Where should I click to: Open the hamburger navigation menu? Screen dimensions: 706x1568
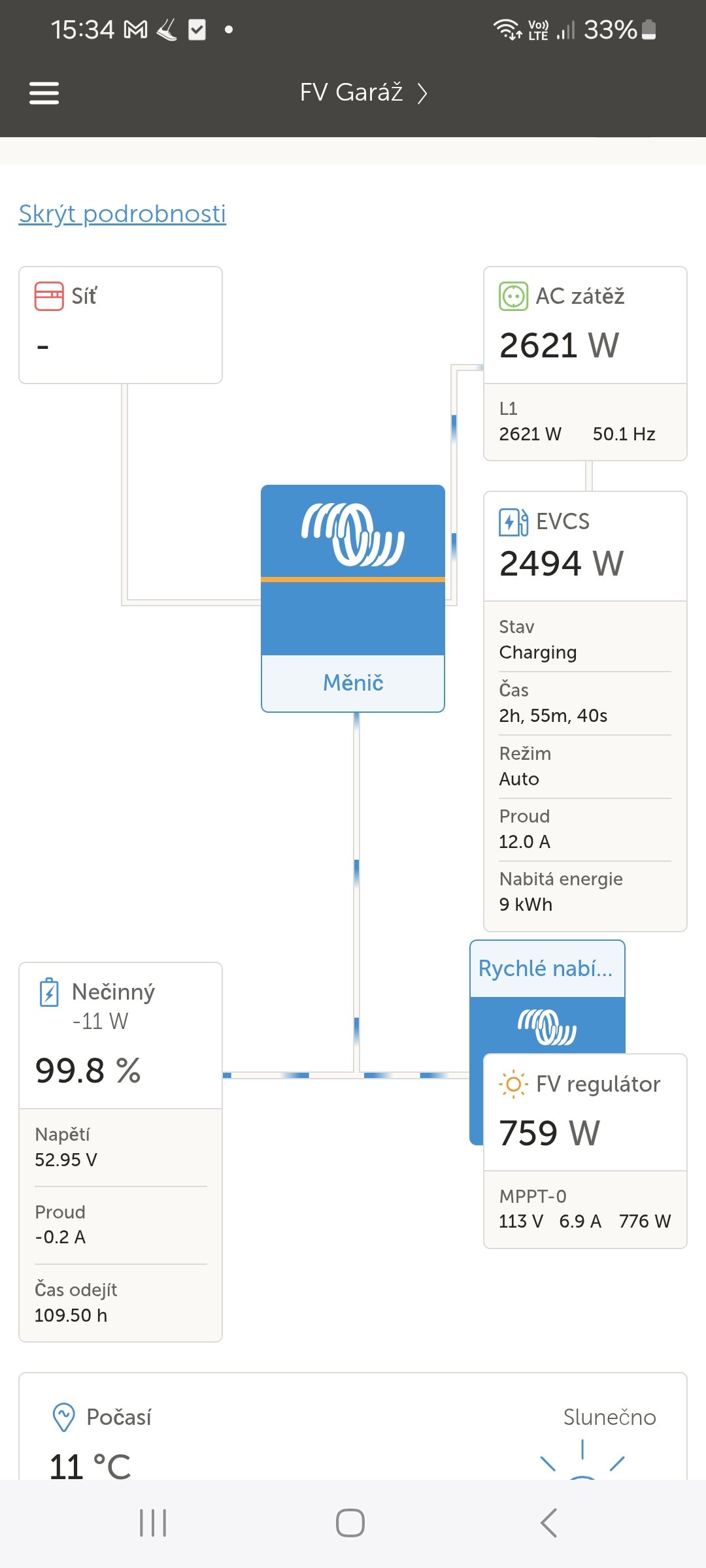tap(44, 93)
